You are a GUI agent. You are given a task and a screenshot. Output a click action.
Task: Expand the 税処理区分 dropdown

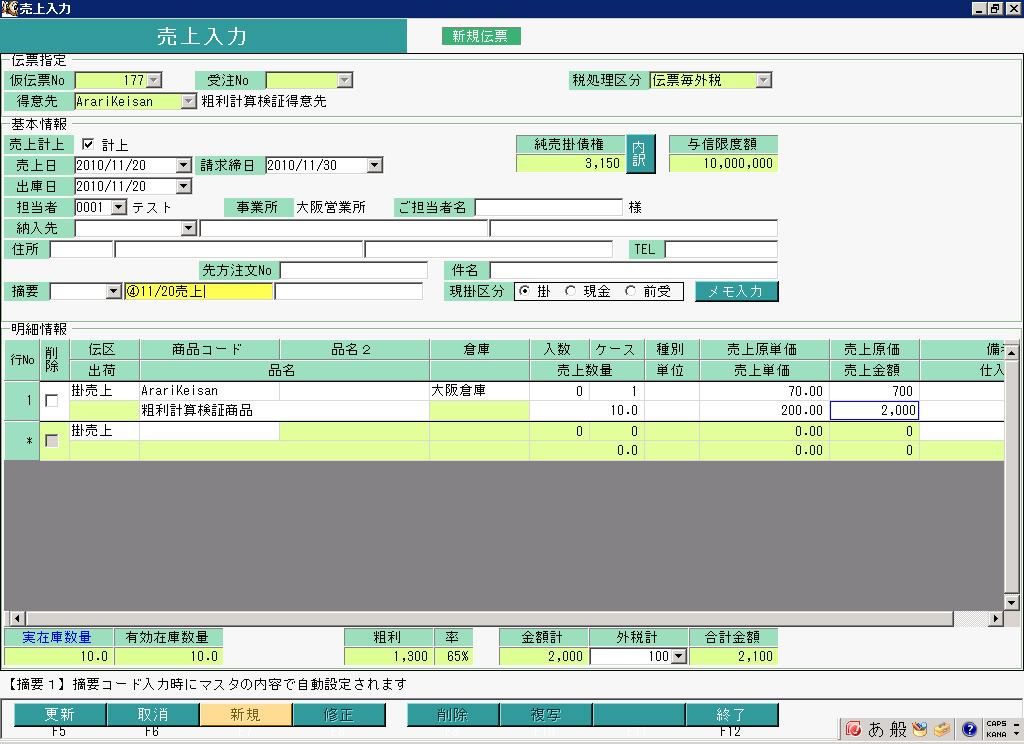[x=763, y=80]
